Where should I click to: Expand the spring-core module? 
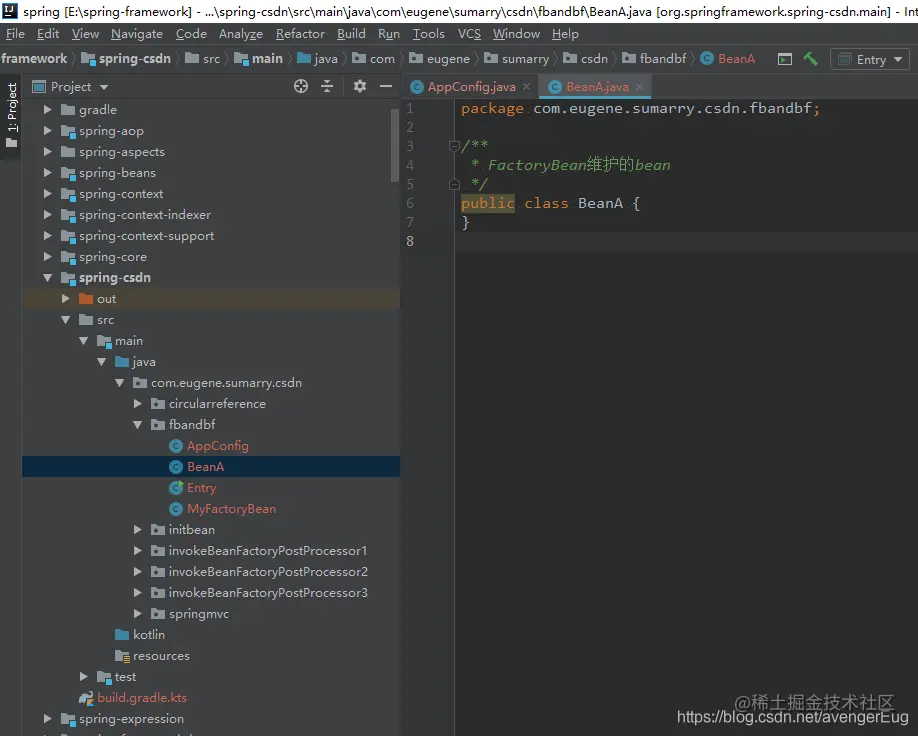point(48,257)
